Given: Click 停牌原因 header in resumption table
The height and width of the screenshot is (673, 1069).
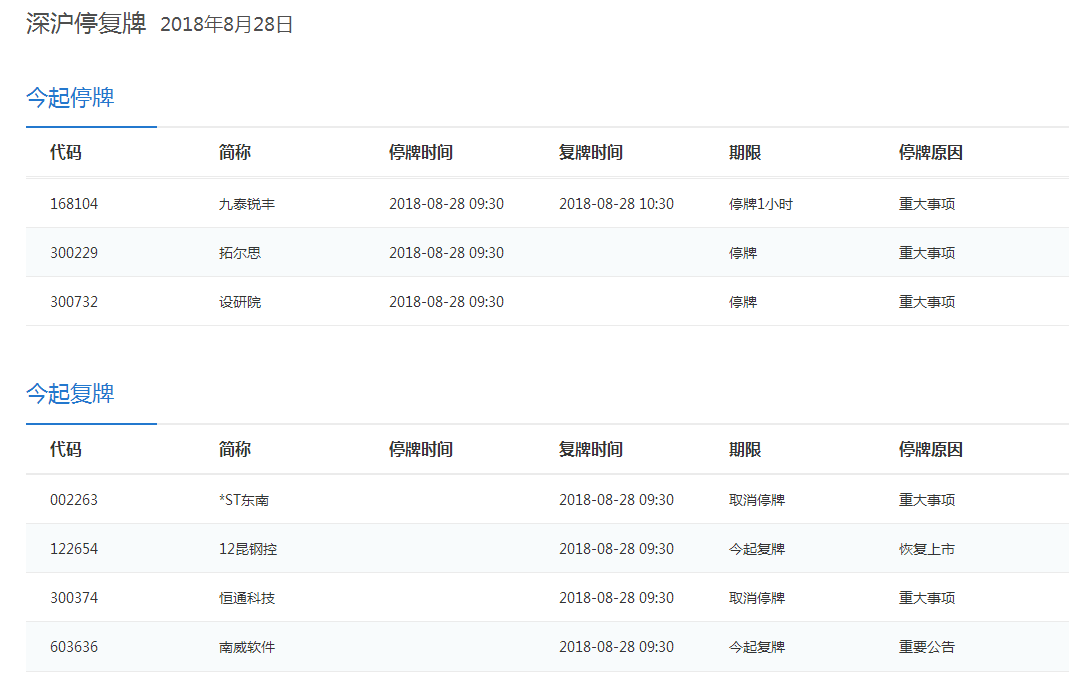Looking at the screenshot, I should click(930, 450).
